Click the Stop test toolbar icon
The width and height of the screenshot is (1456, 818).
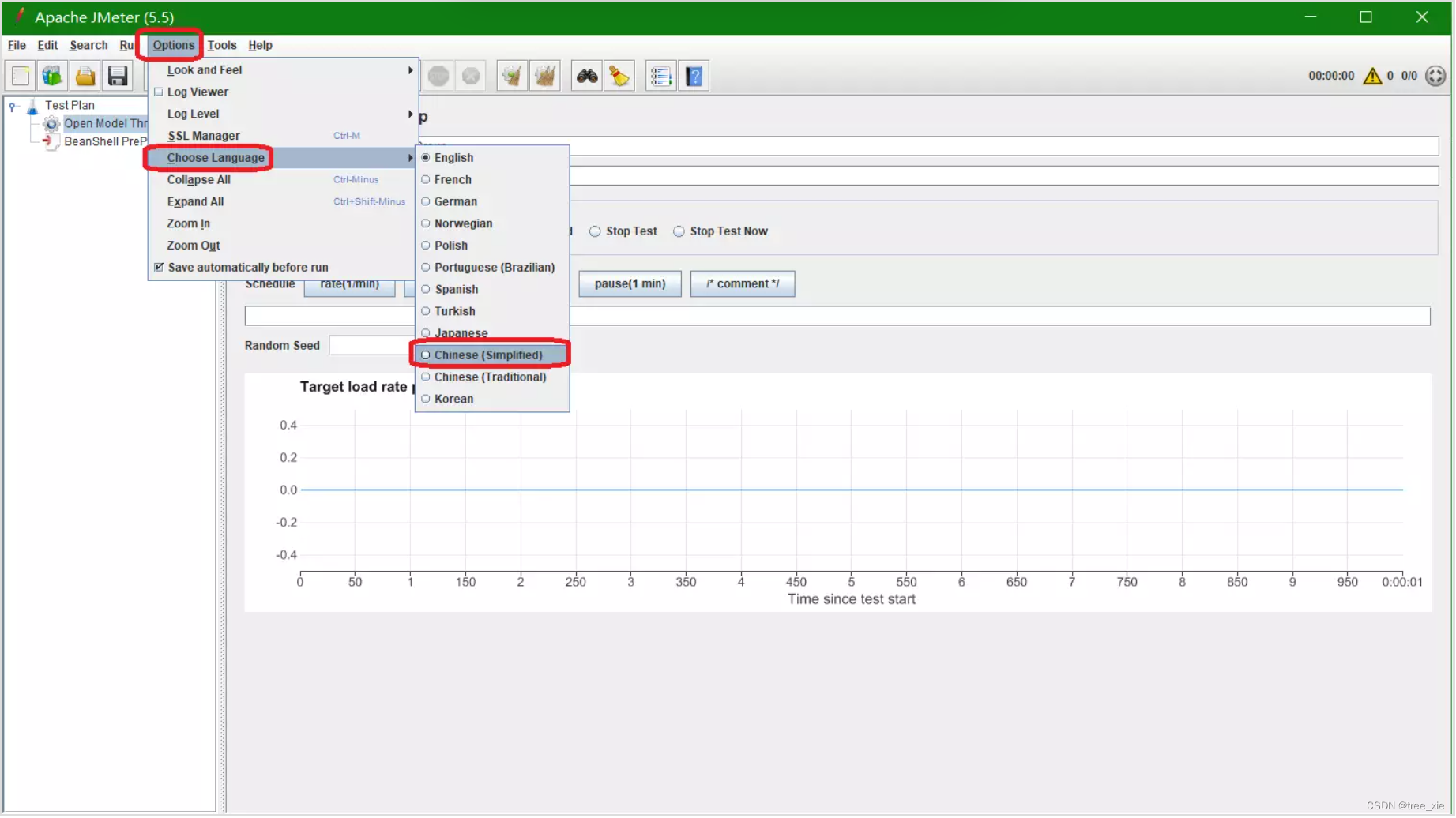tap(438, 76)
